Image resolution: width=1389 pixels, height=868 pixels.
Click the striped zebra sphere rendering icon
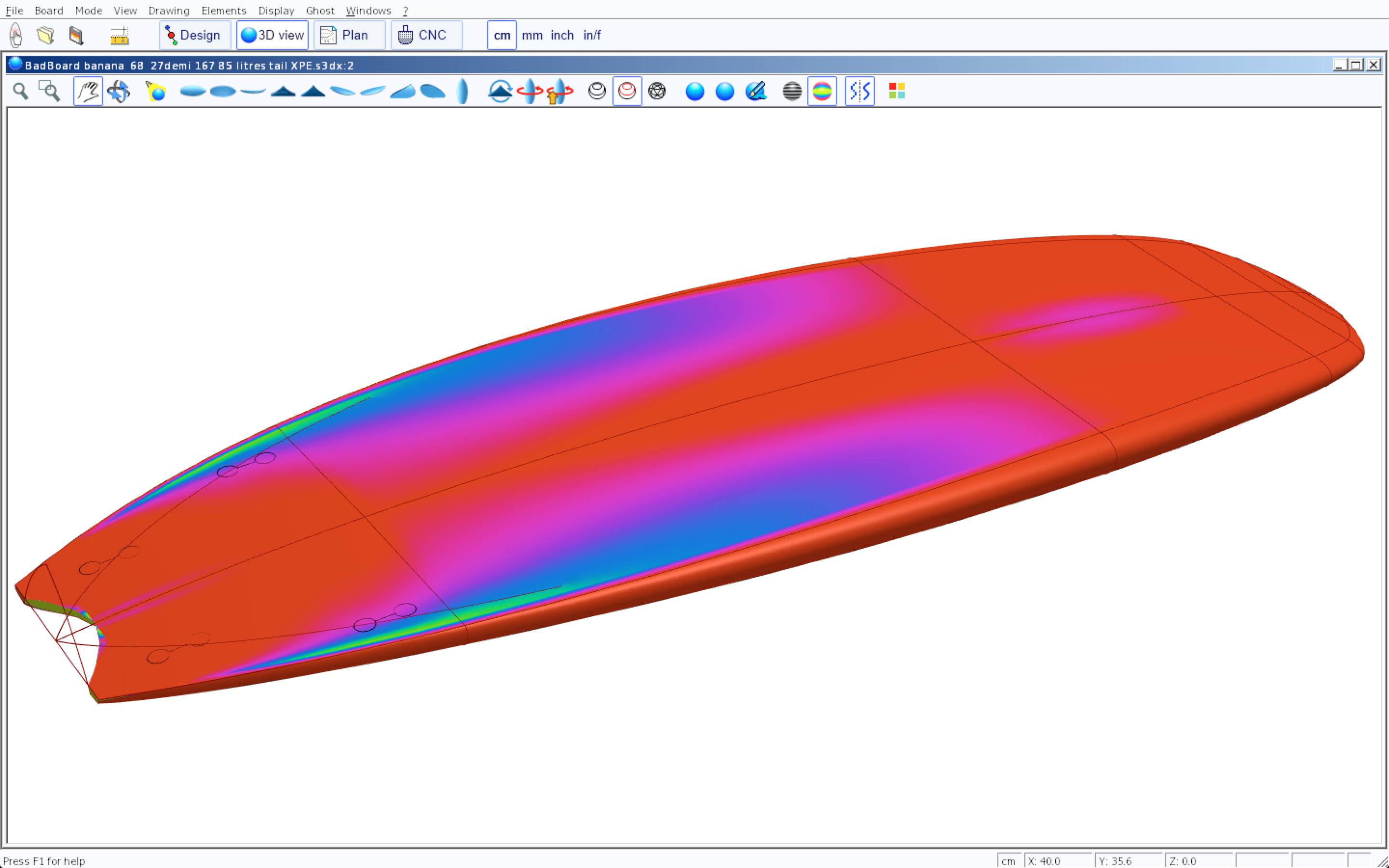[791, 91]
